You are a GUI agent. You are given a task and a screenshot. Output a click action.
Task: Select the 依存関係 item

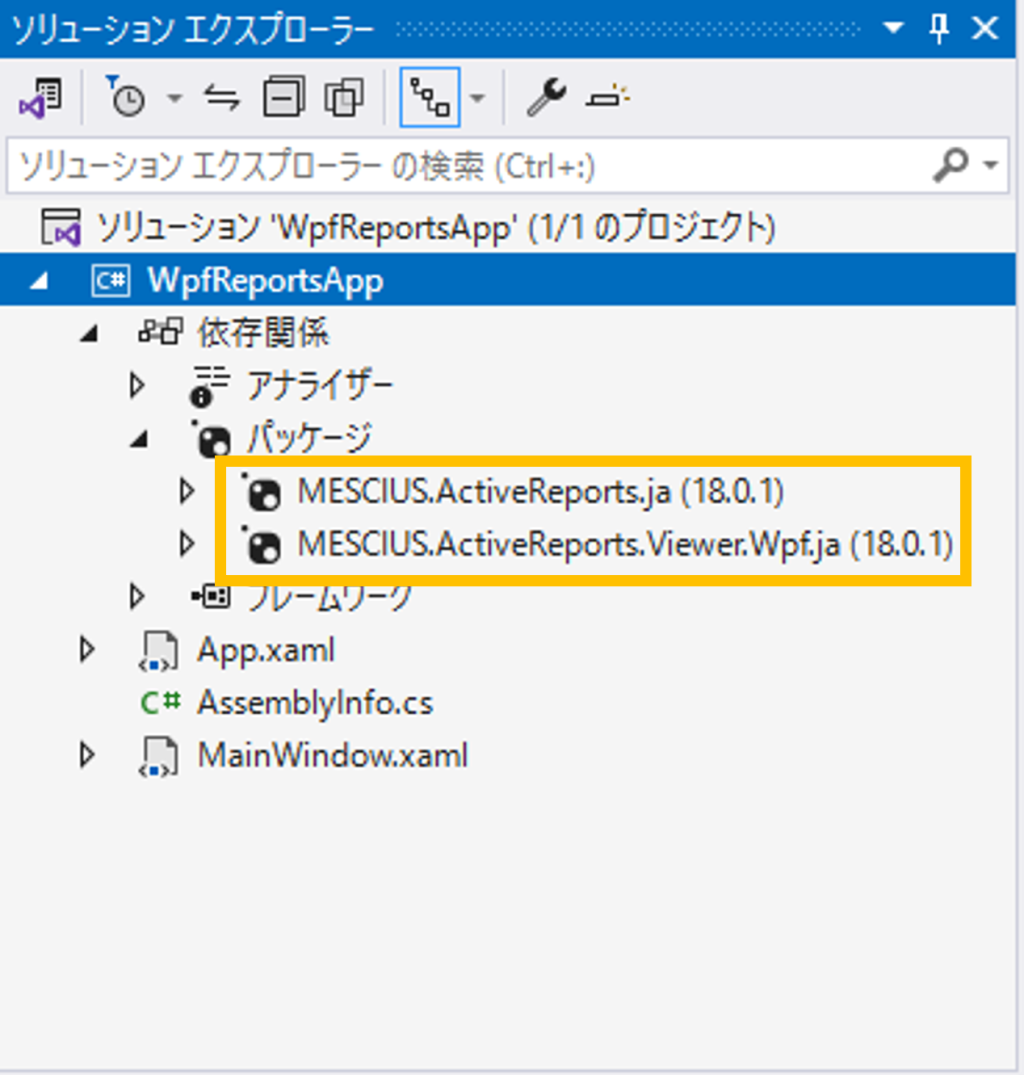click(x=264, y=333)
